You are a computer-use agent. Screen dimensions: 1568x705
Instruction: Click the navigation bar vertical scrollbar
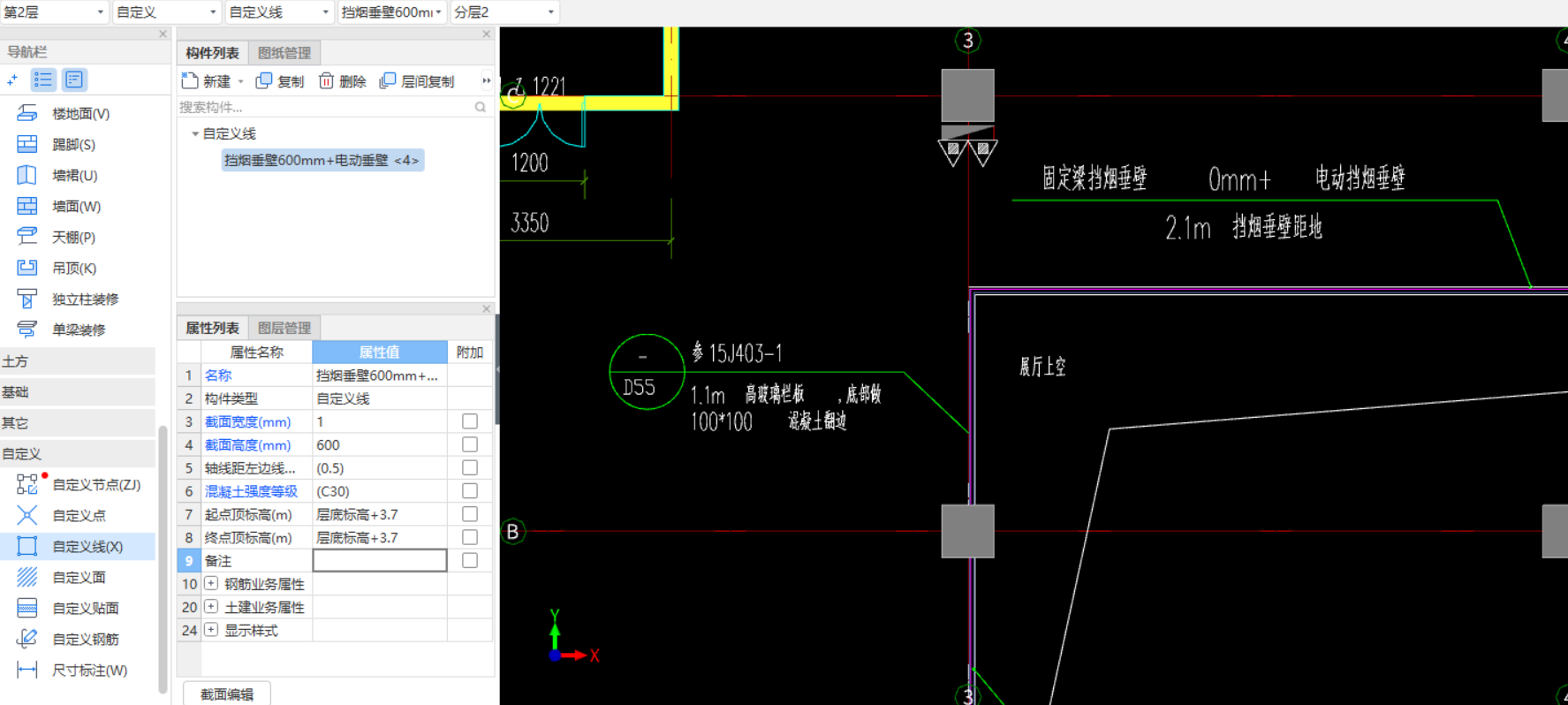(163, 559)
